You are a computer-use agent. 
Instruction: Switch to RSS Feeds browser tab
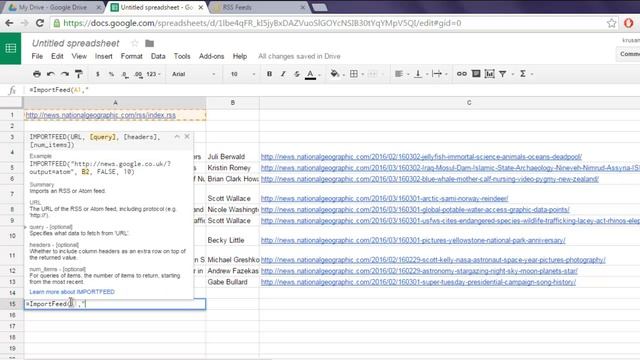tap(258, 7)
